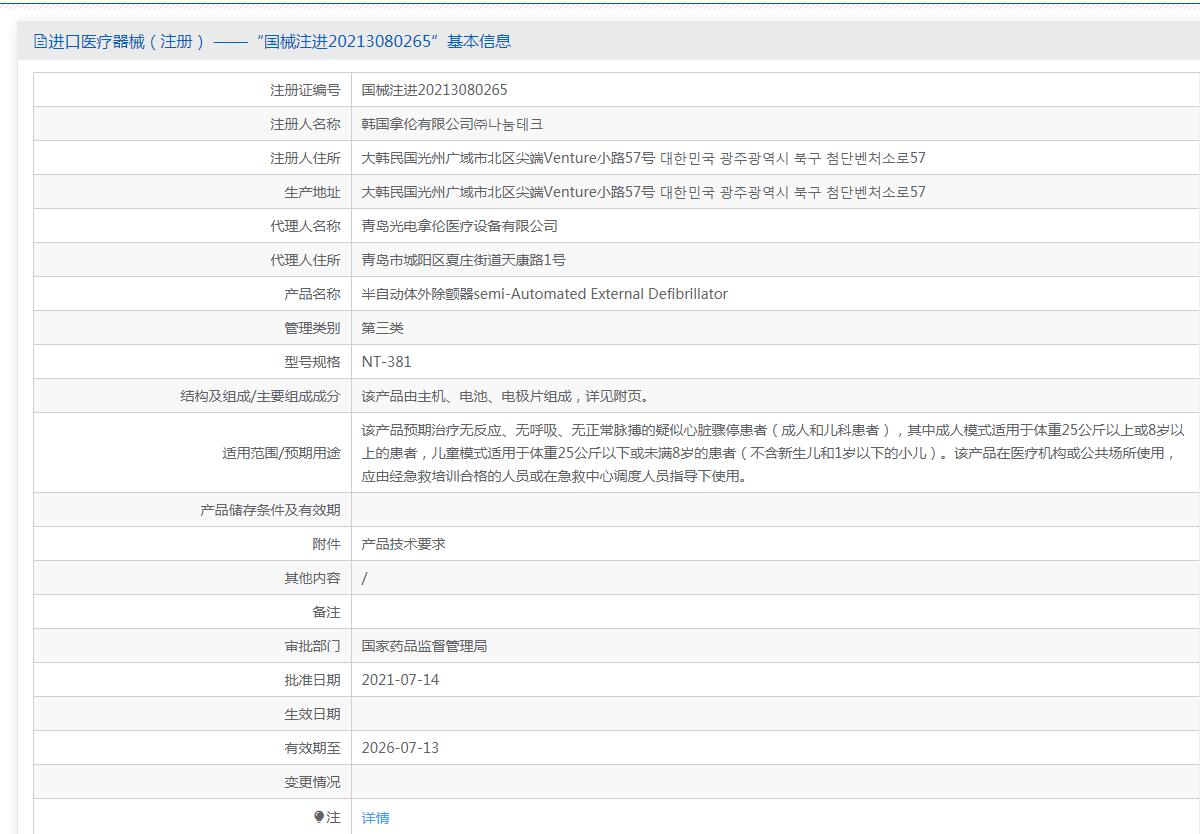The image size is (1200, 834).
Task: Click the document icon beside the page title
Action: (40, 41)
